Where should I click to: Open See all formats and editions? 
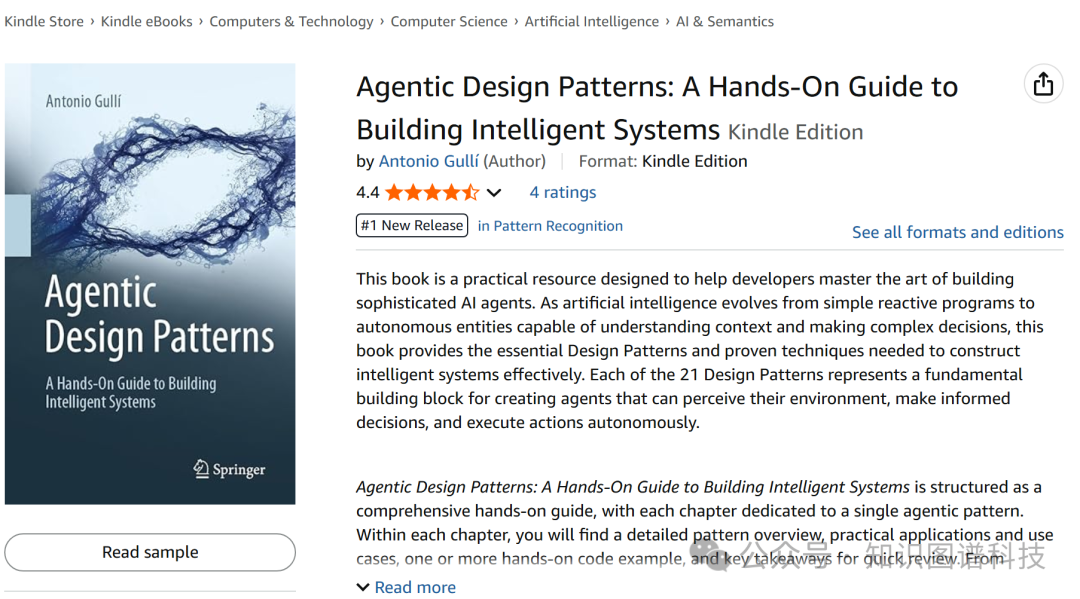[x=957, y=232]
